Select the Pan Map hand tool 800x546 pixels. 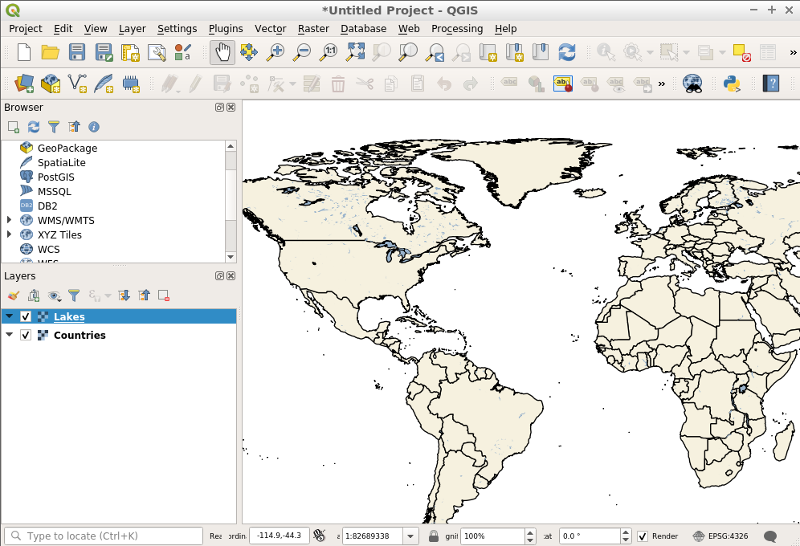[x=222, y=52]
